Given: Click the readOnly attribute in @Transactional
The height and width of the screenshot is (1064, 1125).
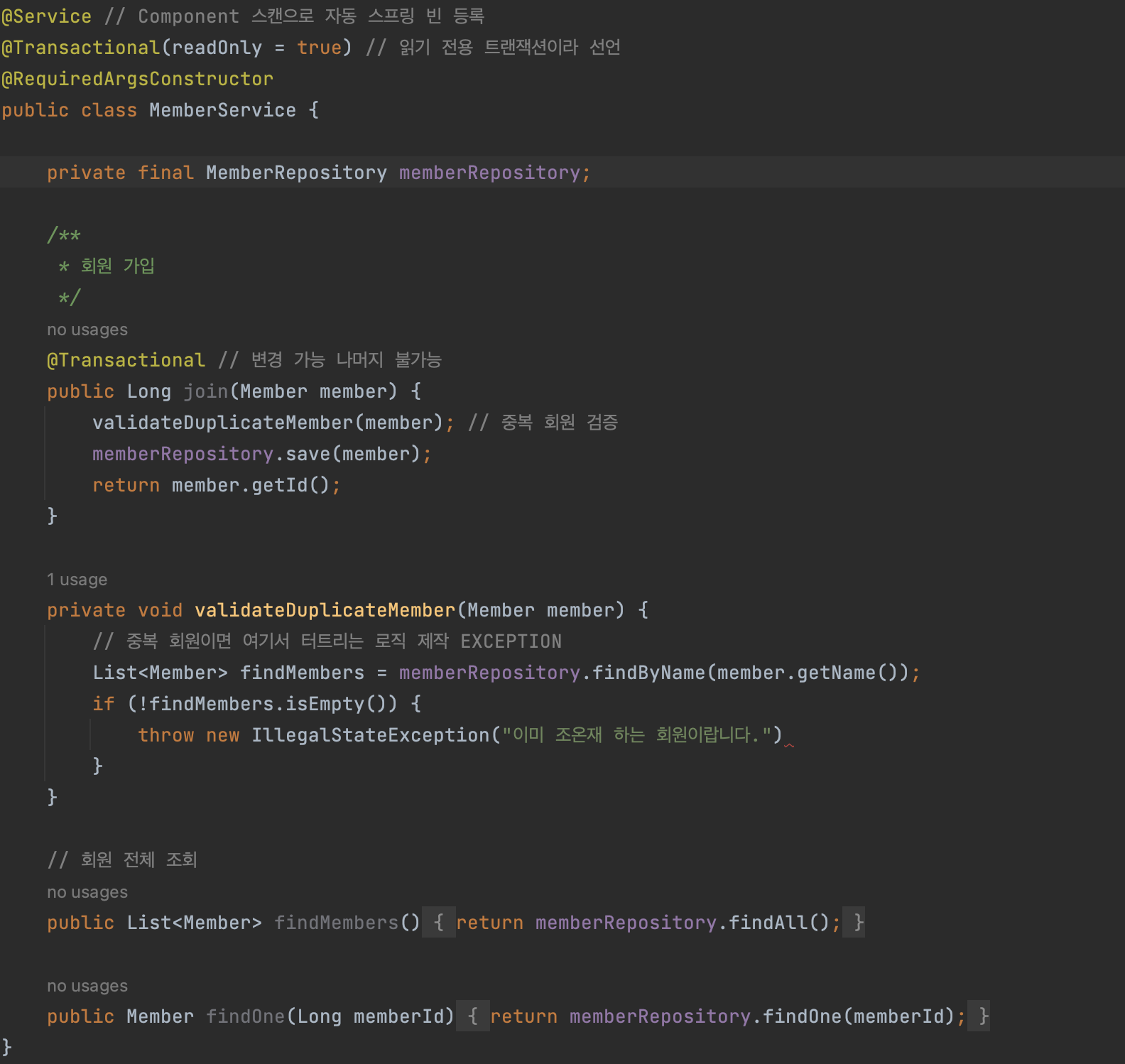Looking at the screenshot, I should [217, 48].
